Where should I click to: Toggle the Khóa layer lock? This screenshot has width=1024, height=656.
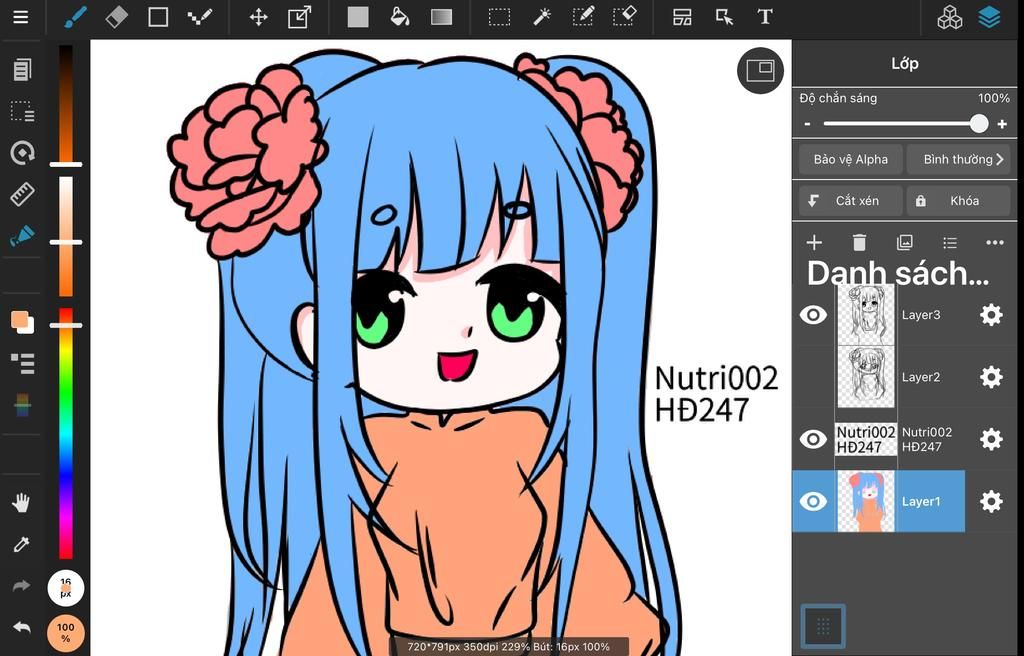pos(958,201)
